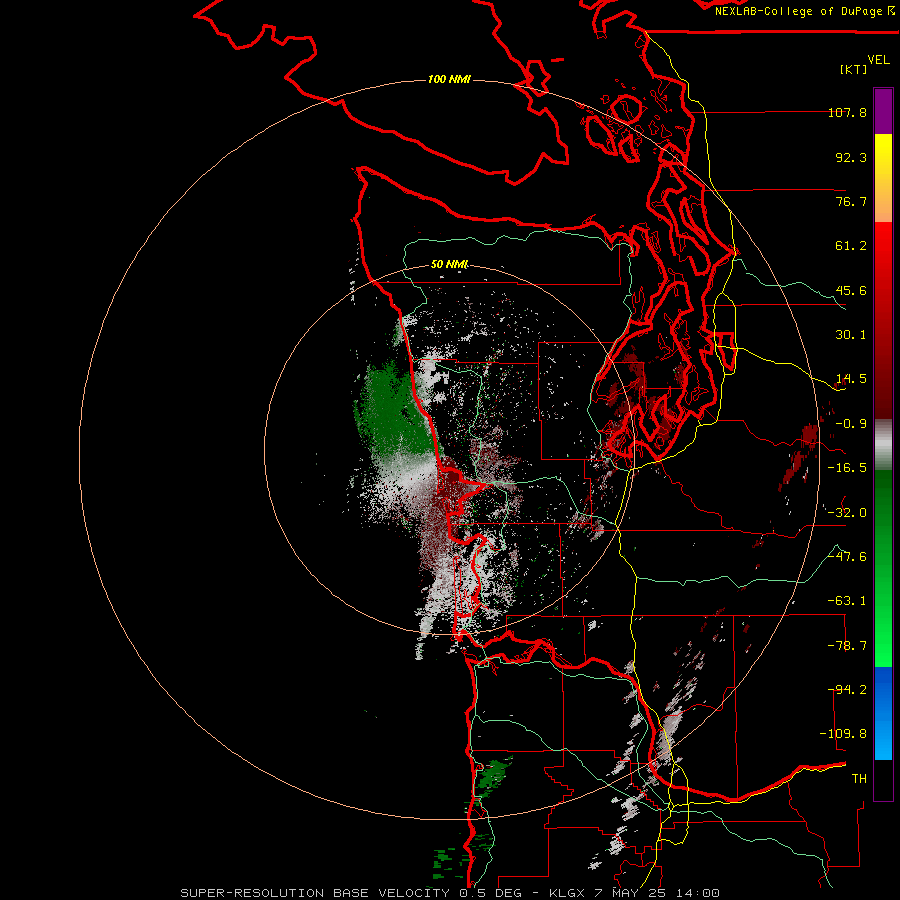900x900 pixels.
Task: Click the 45.6 legend value
Action: click(x=851, y=290)
